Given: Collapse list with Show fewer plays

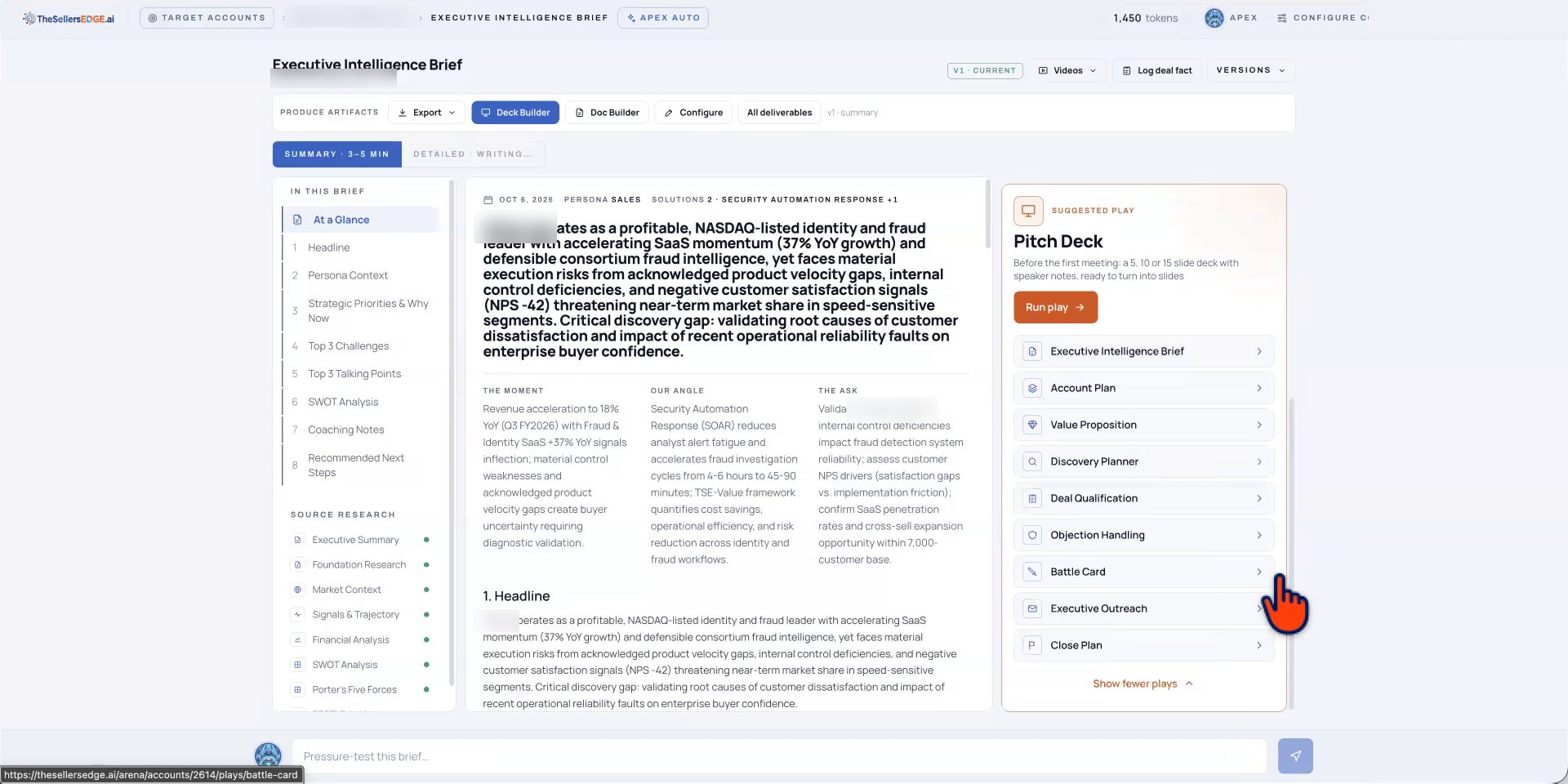Looking at the screenshot, I should [x=1143, y=684].
